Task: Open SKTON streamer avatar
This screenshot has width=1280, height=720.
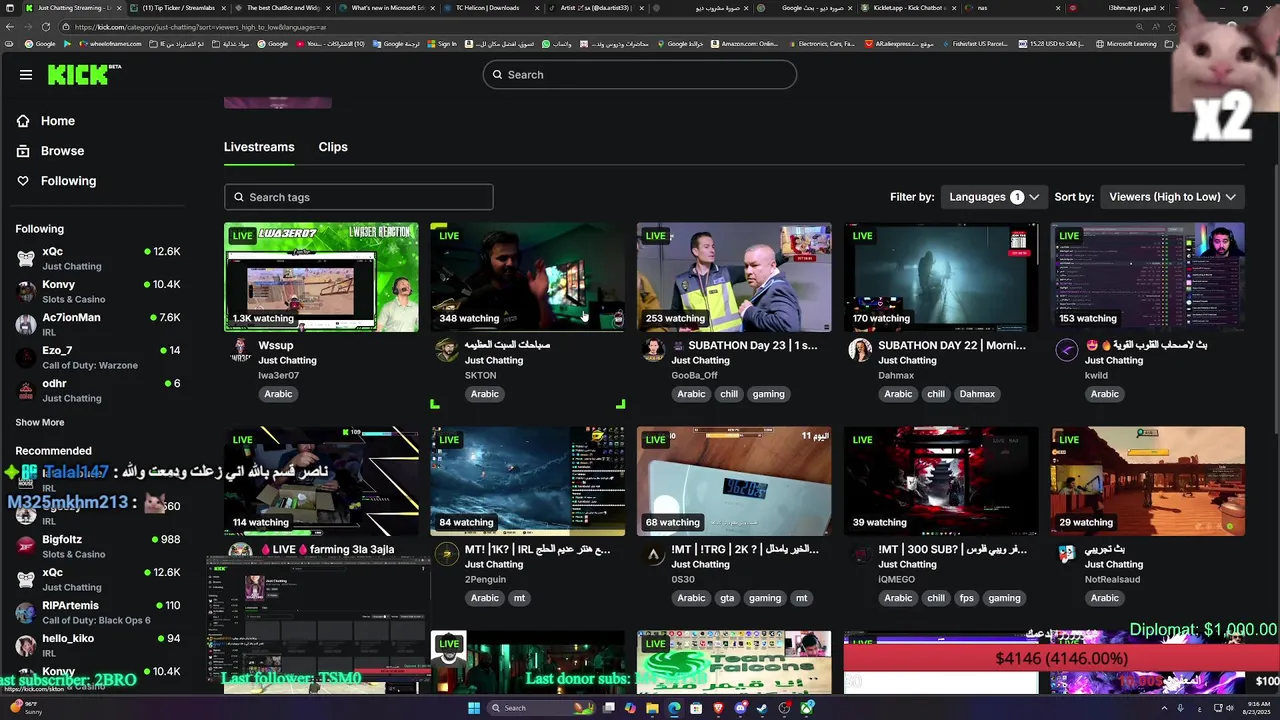Action: pyautogui.click(x=447, y=350)
